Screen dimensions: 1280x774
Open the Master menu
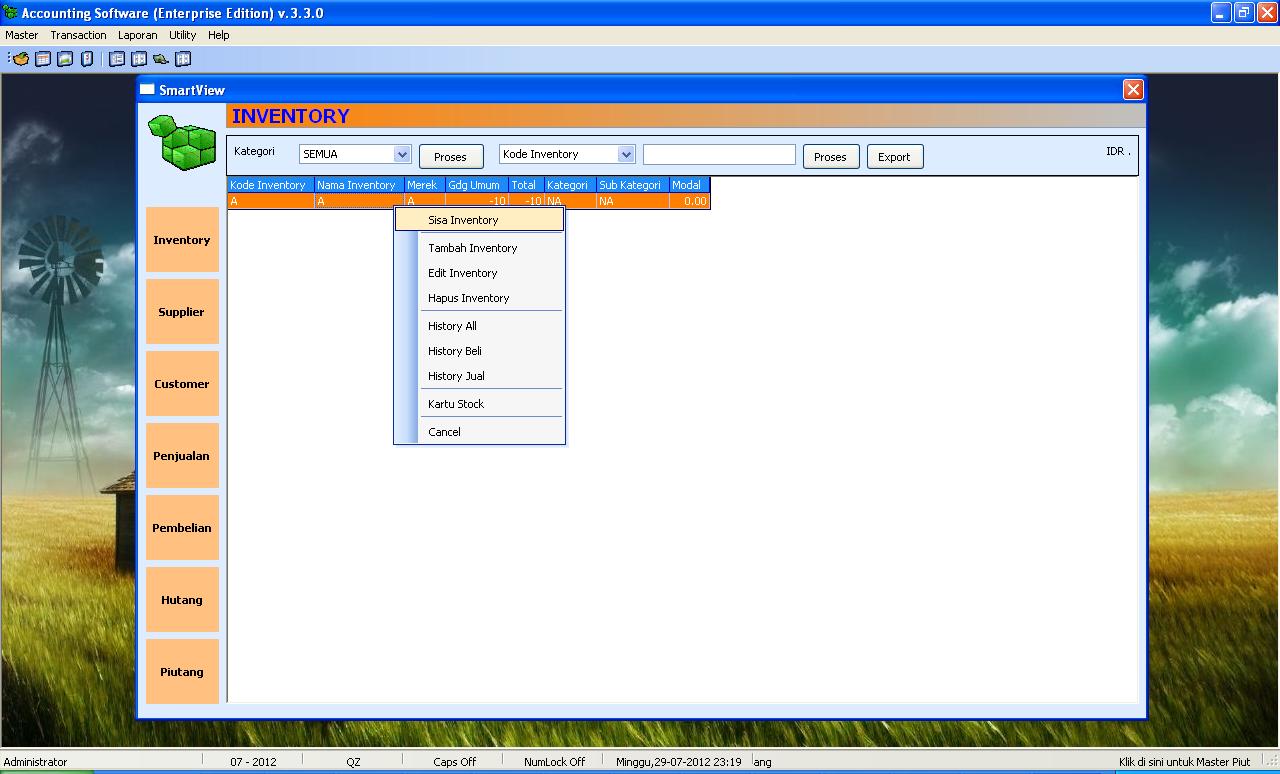[x=22, y=35]
